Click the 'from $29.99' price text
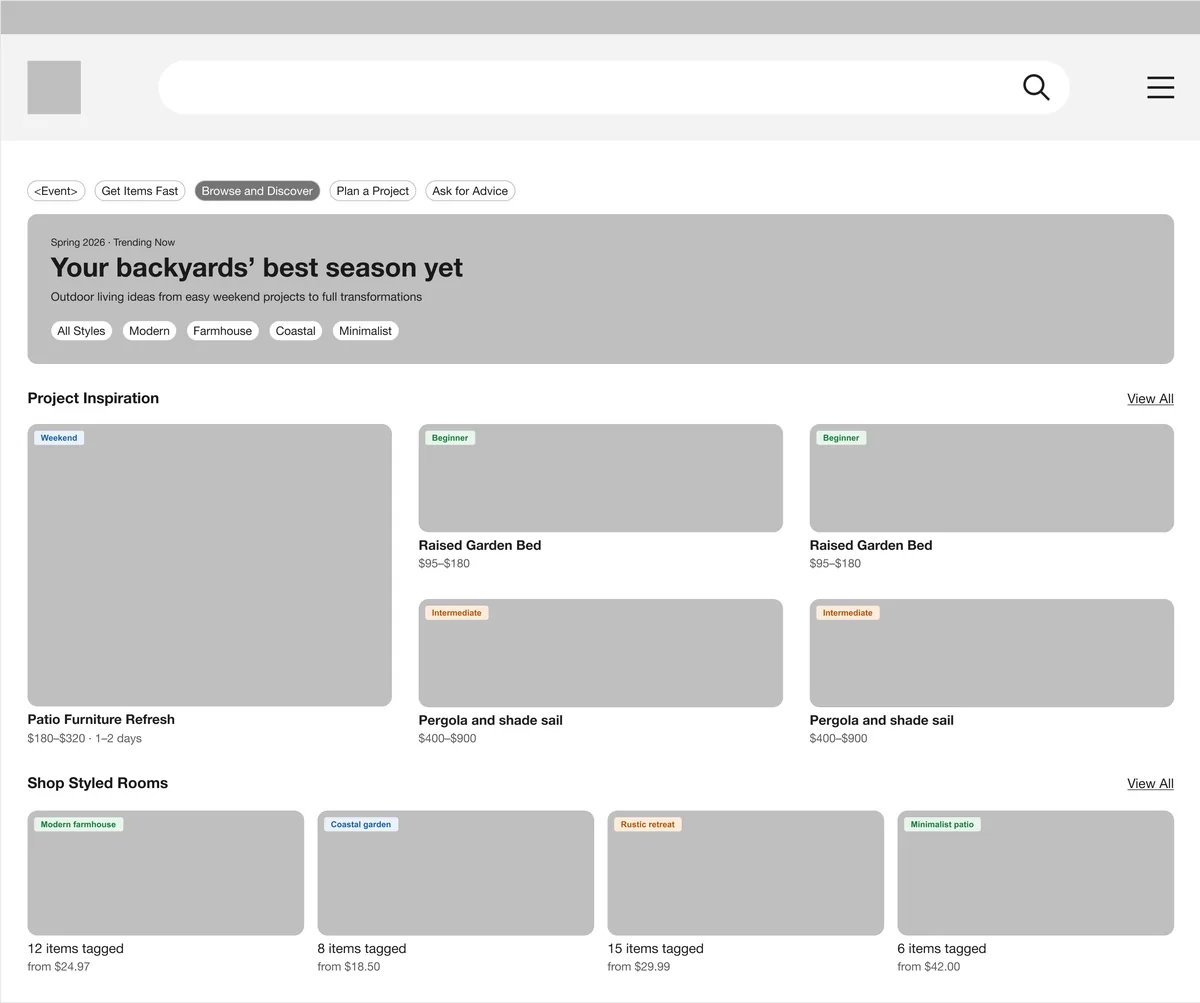 (639, 967)
